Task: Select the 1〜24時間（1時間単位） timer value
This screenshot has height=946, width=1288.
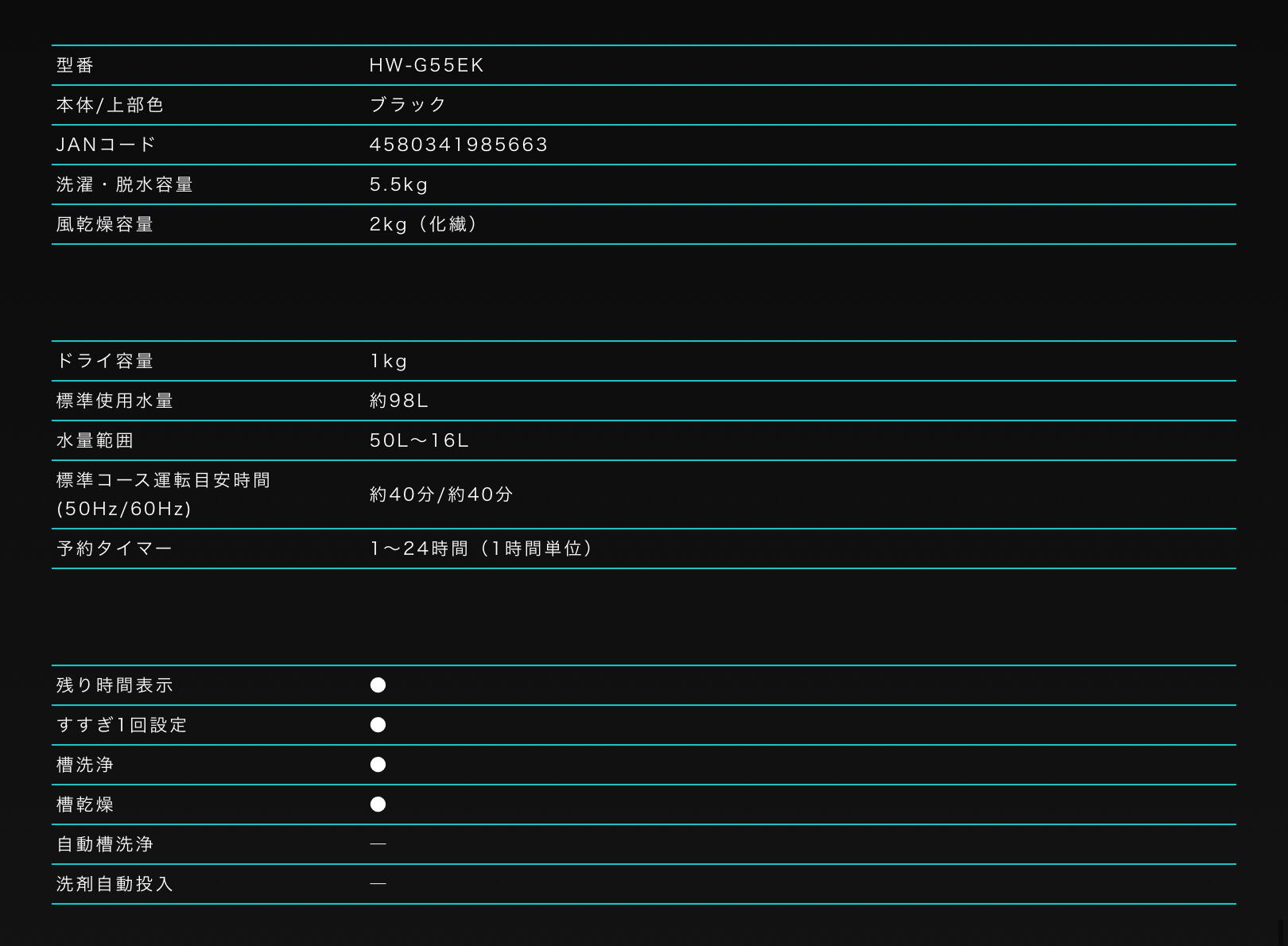Action: pyautogui.click(x=481, y=549)
